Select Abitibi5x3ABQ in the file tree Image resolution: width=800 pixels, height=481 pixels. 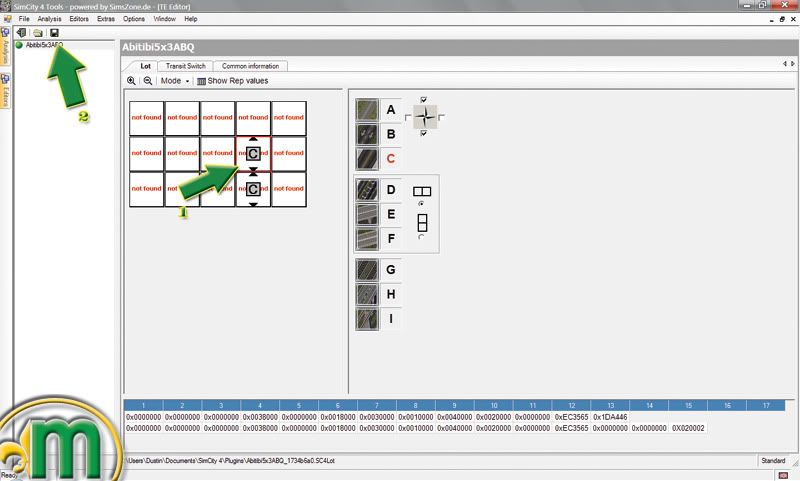[46, 46]
